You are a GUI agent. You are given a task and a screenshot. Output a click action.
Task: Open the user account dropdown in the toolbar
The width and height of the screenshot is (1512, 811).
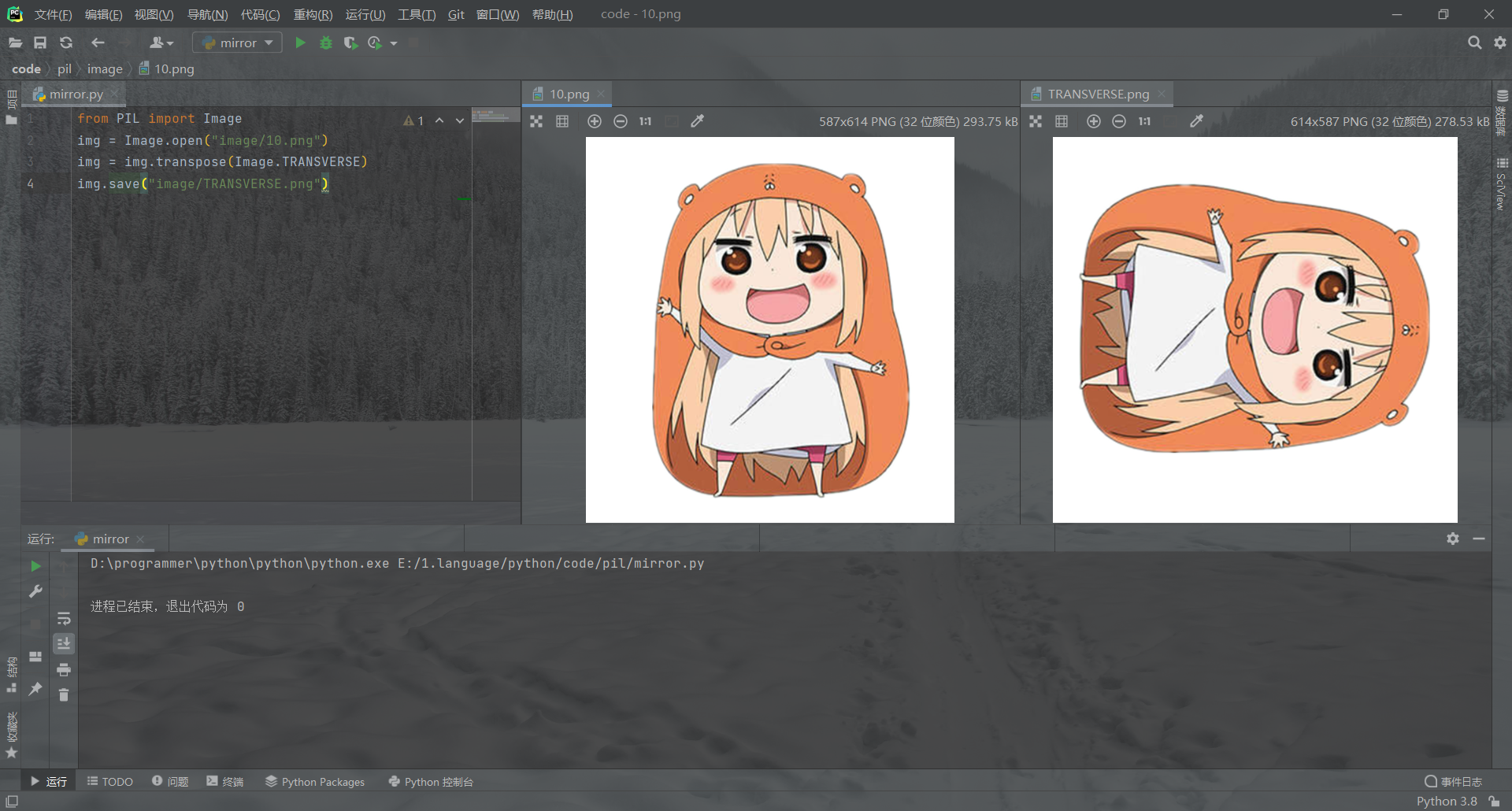coord(161,43)
